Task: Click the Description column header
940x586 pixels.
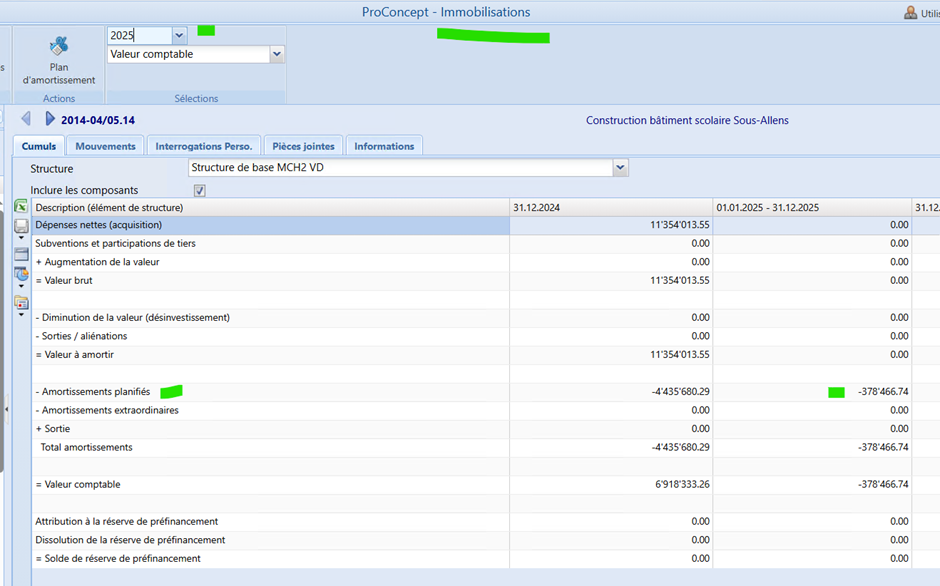Action: (x=109, y=207)
